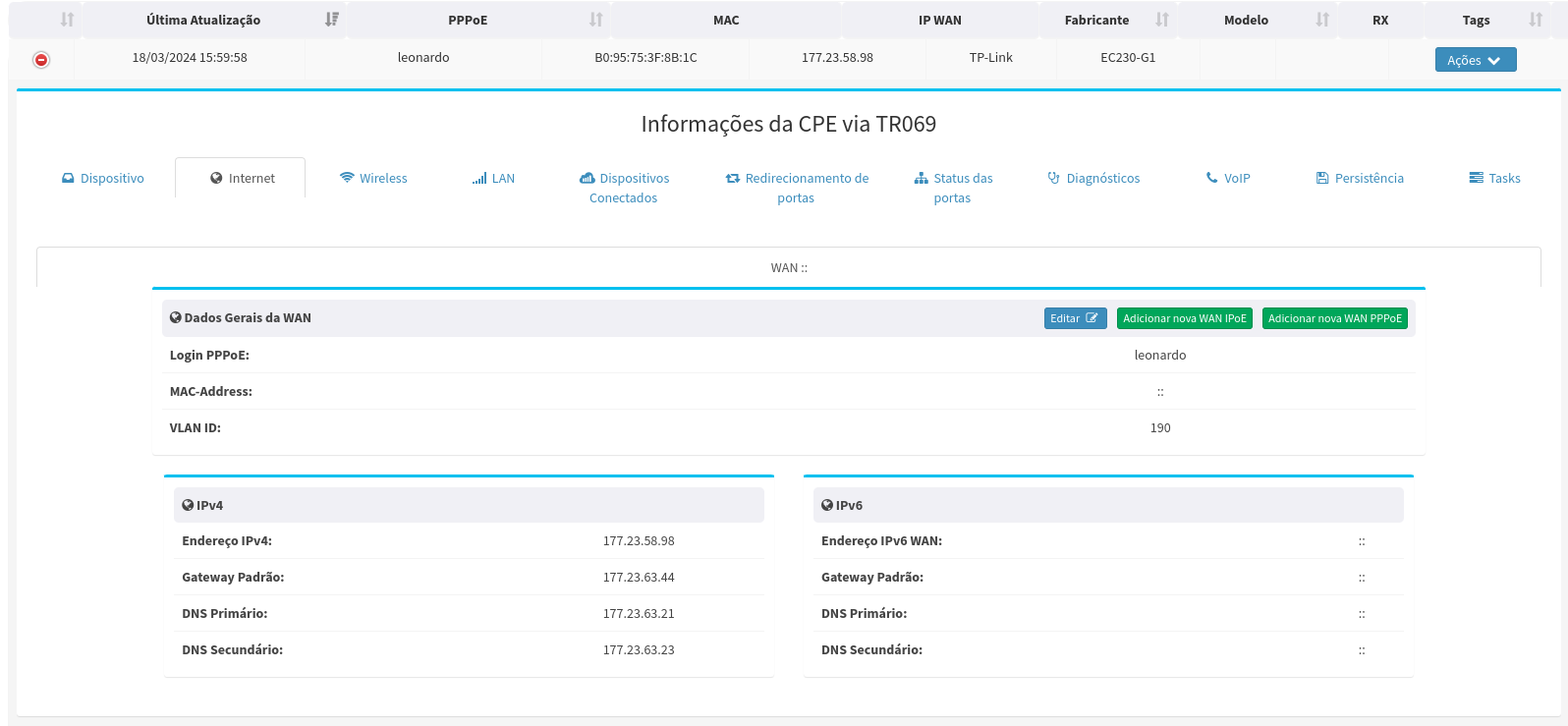The width and height of the screenshot is (1568, 726).
Task: Switch to the Dispositivo tab
Action: pos(103,178)
